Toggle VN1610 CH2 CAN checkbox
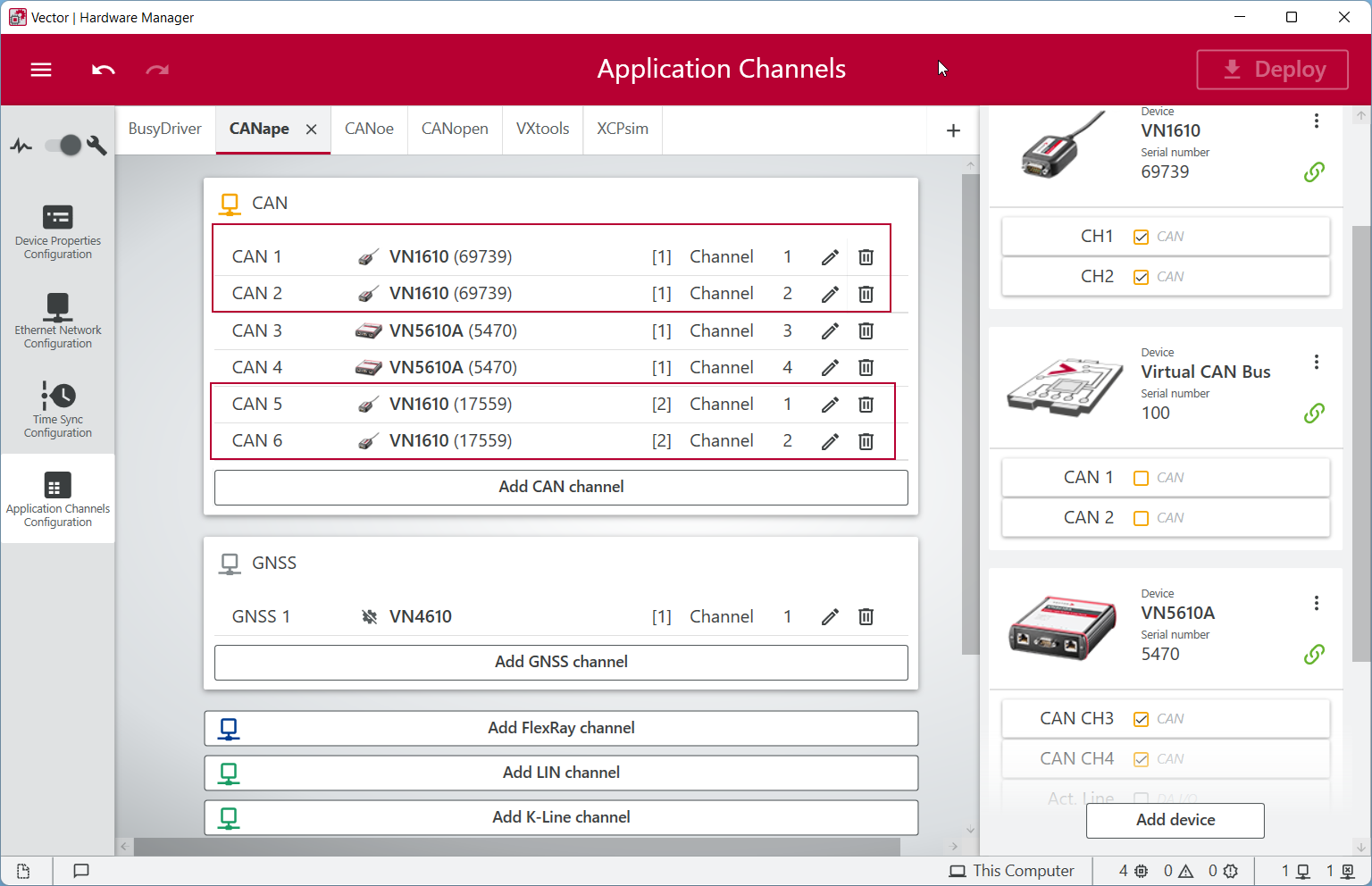Screen dimensions: 1372x886 coord(1141,277)
